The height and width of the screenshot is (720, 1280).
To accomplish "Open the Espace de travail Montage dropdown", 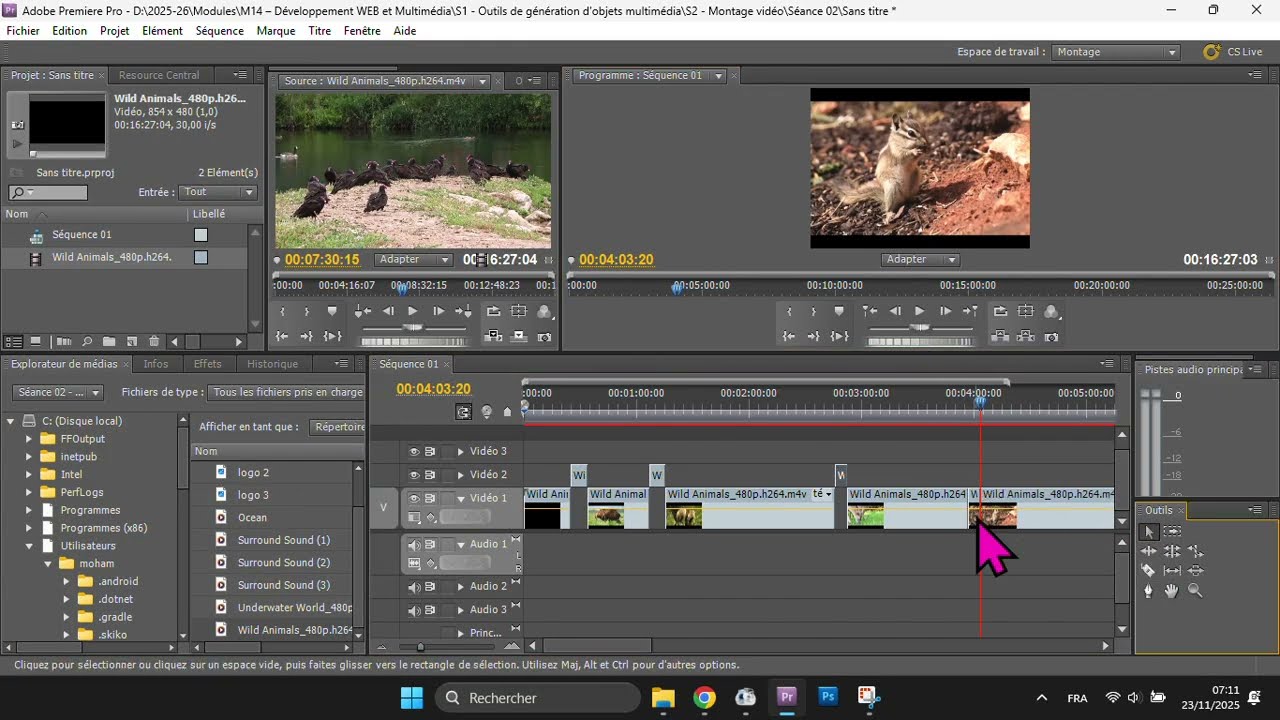I will coord(1116,52).
